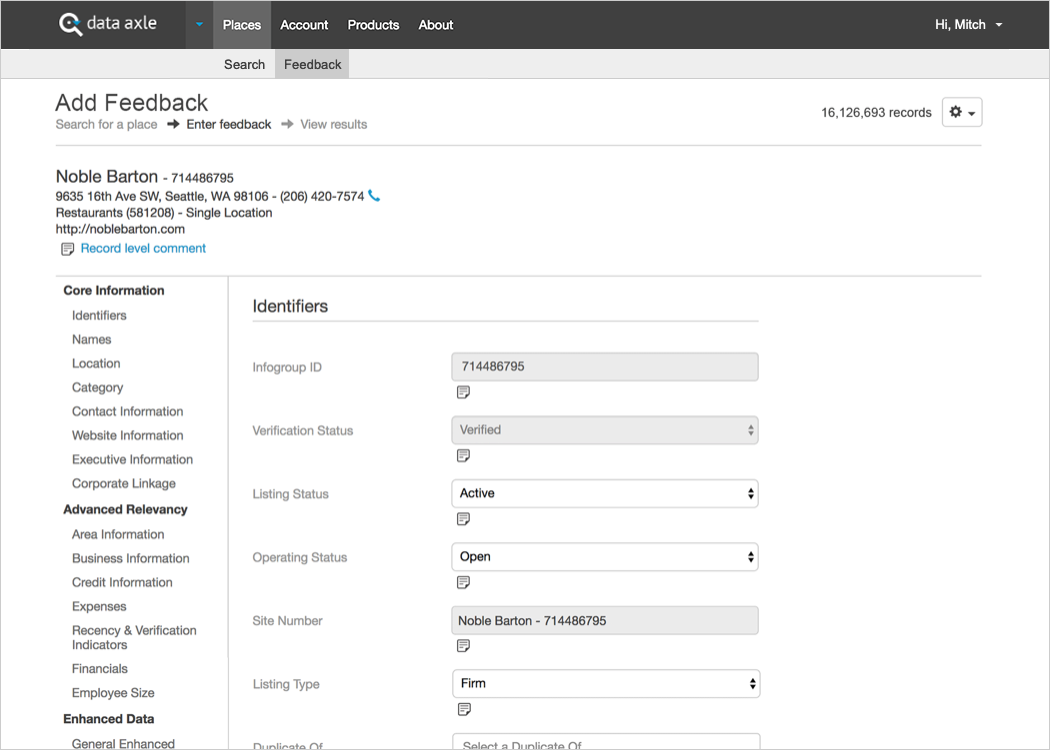Image resolution: width=1050 pixels, height=750 pixels.
Task: Click the Data Axle logo icon
Action: coord(71,24)
